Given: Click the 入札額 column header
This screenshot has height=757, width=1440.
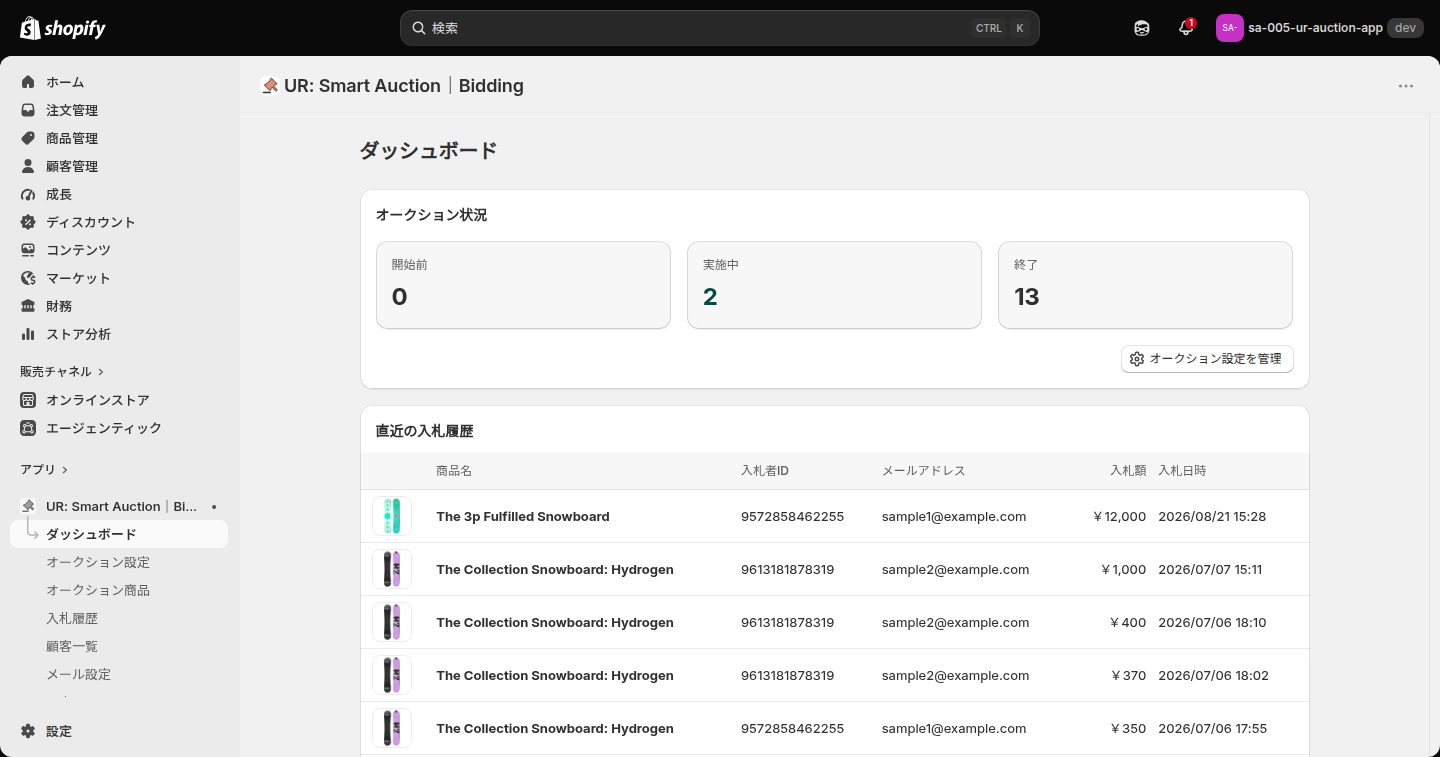Looking at the screenshot, I should pos(1128,471).
